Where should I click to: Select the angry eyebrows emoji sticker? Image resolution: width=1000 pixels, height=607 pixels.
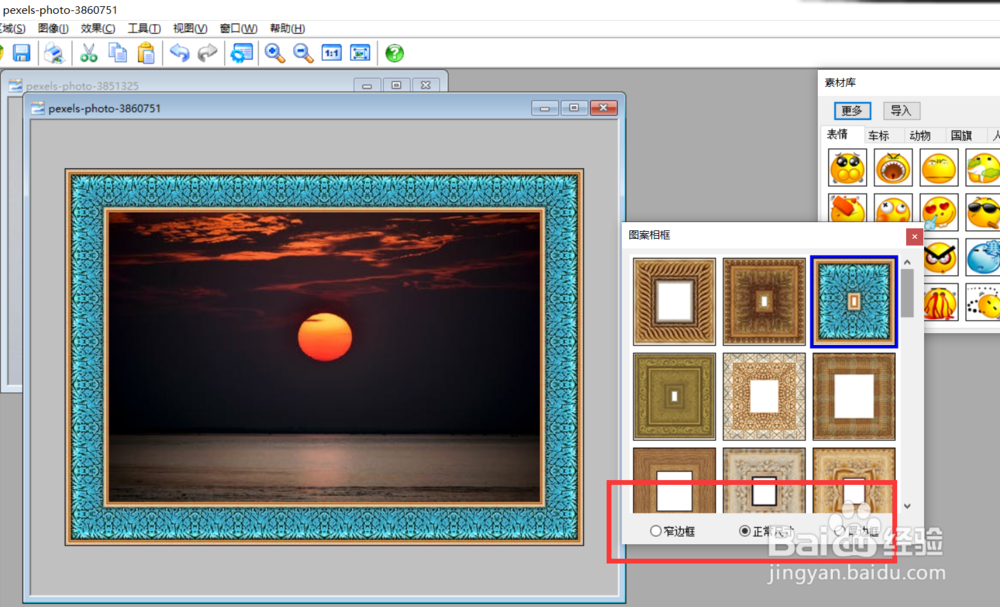pos(940,257)
